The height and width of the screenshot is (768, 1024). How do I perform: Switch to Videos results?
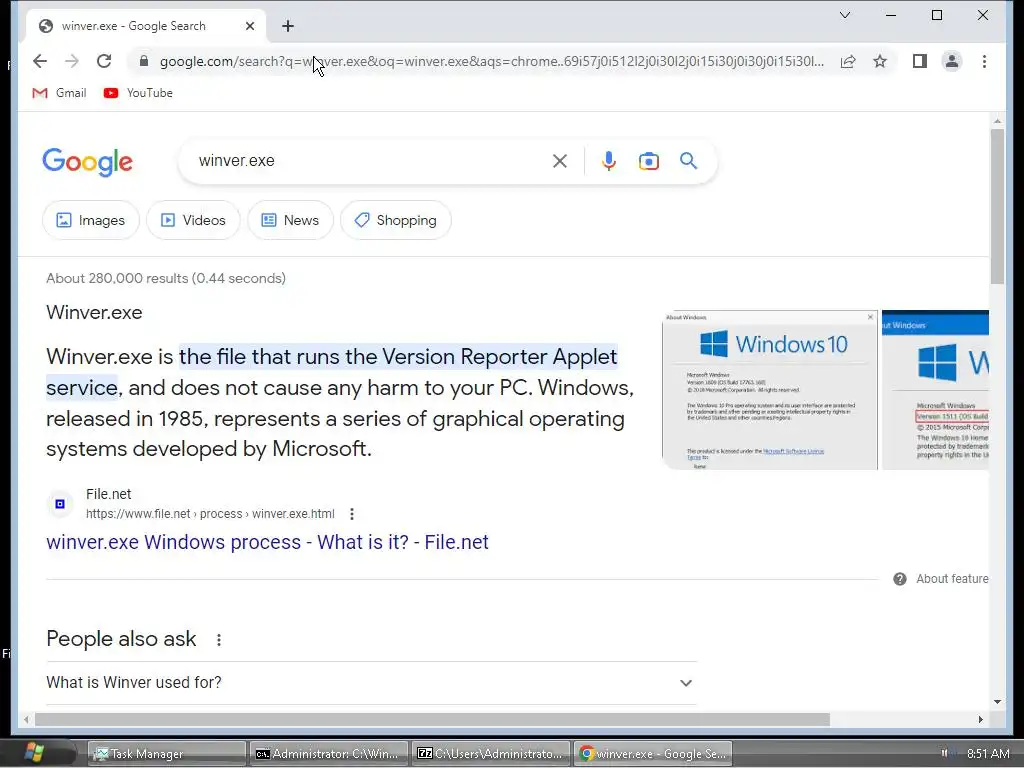pyautogui.click(x=193, y=220)
